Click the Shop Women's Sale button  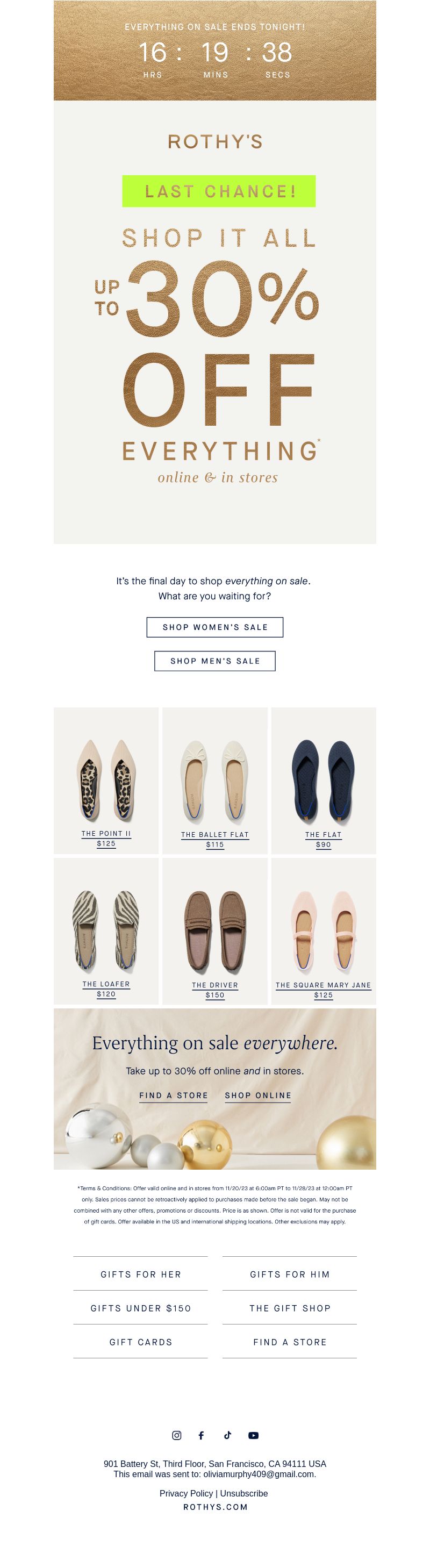215,627
